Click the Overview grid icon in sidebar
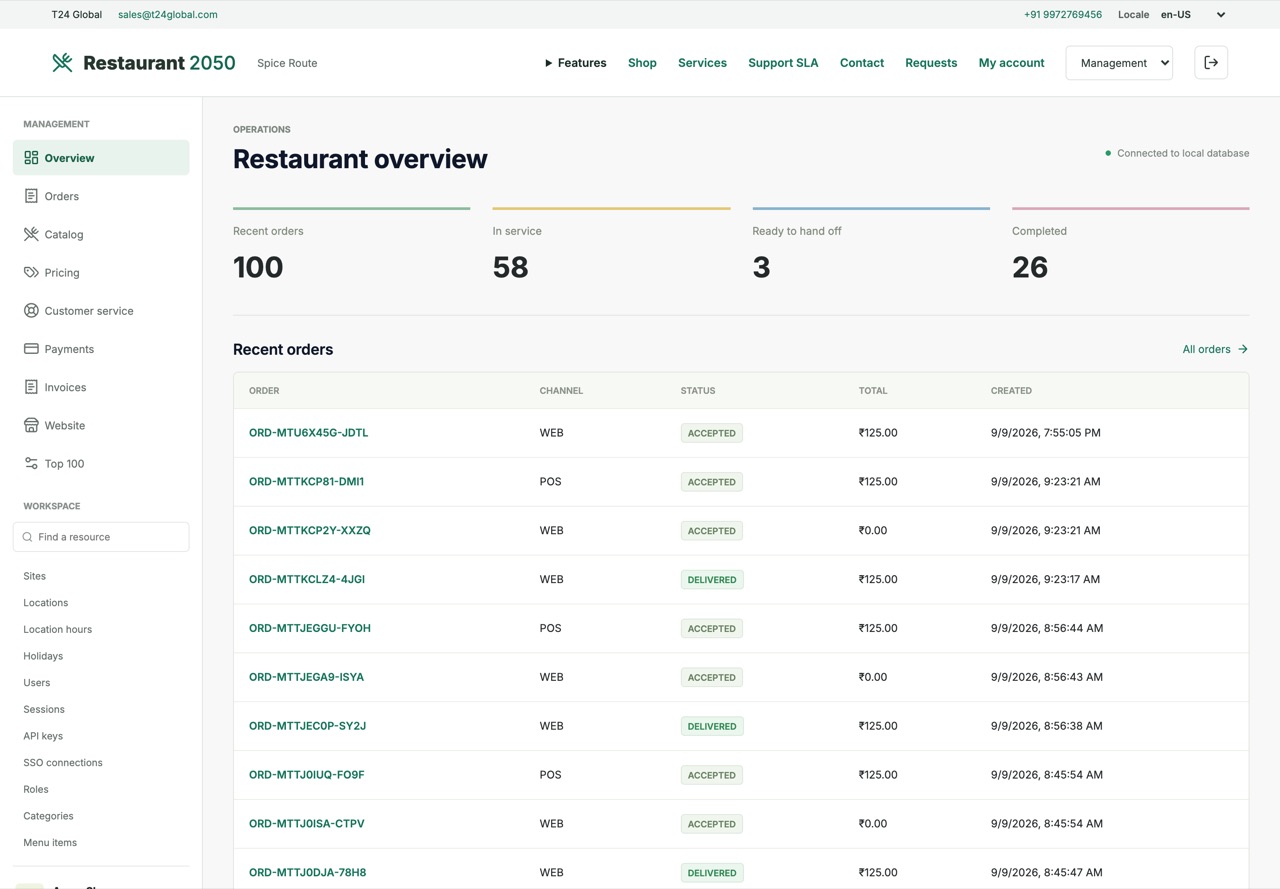The image size is (1280, 889). 31,158
